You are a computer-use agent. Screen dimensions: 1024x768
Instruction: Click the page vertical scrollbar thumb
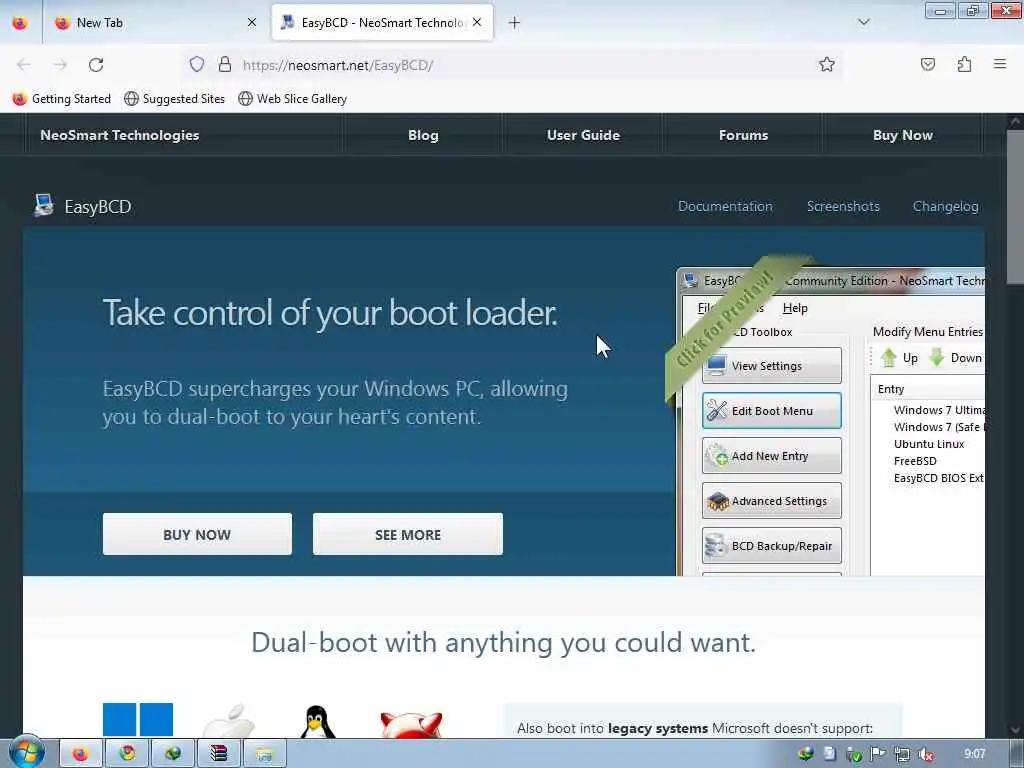[1015, 206]
